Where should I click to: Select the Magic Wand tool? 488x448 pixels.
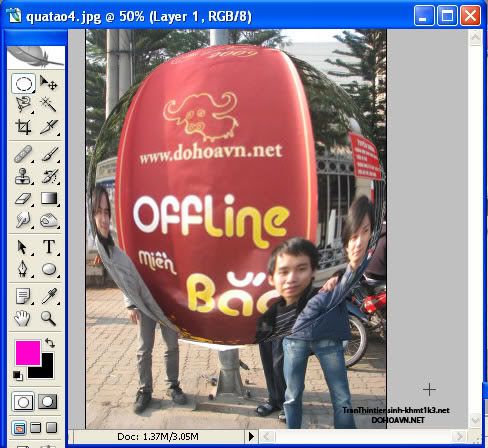coord(49,105)
